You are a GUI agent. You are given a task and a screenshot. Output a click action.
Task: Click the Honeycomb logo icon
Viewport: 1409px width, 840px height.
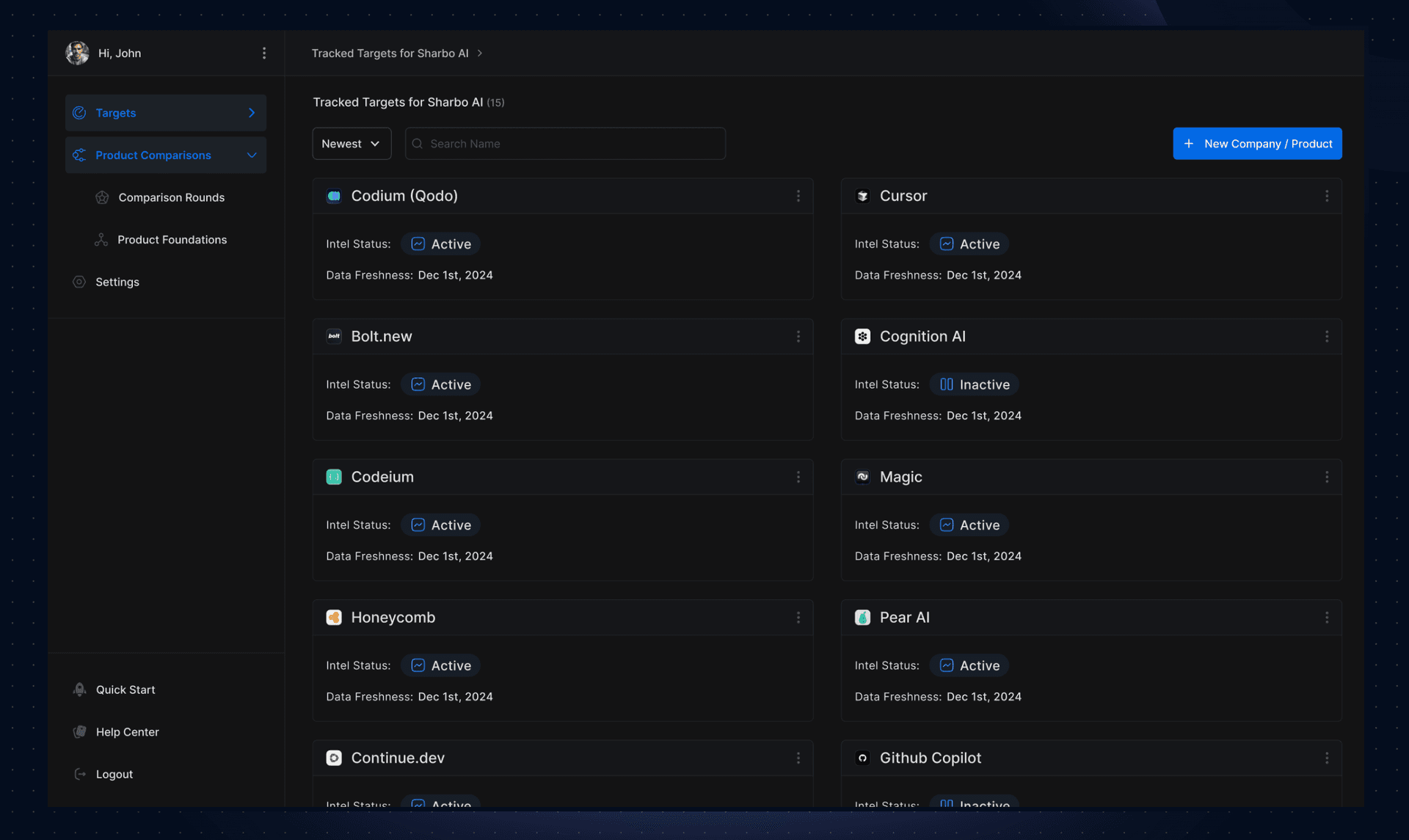[x=334, y=618]
